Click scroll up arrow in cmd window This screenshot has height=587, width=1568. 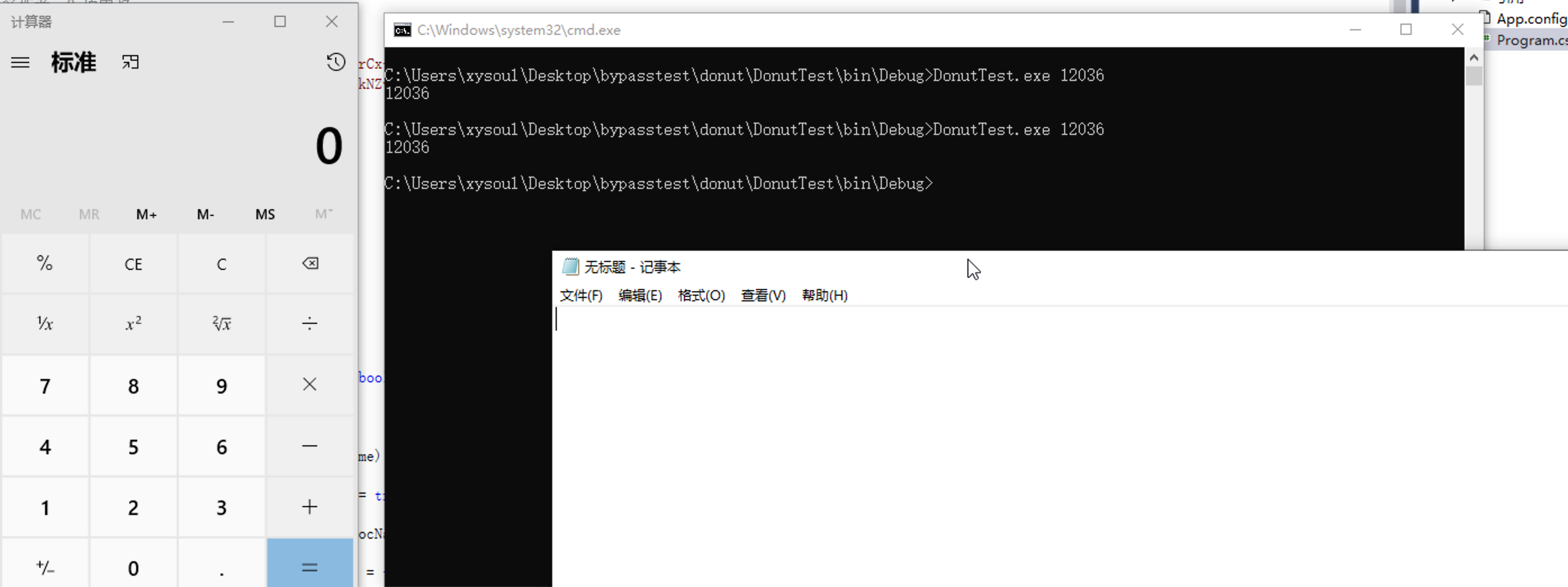pos(1474,58)
